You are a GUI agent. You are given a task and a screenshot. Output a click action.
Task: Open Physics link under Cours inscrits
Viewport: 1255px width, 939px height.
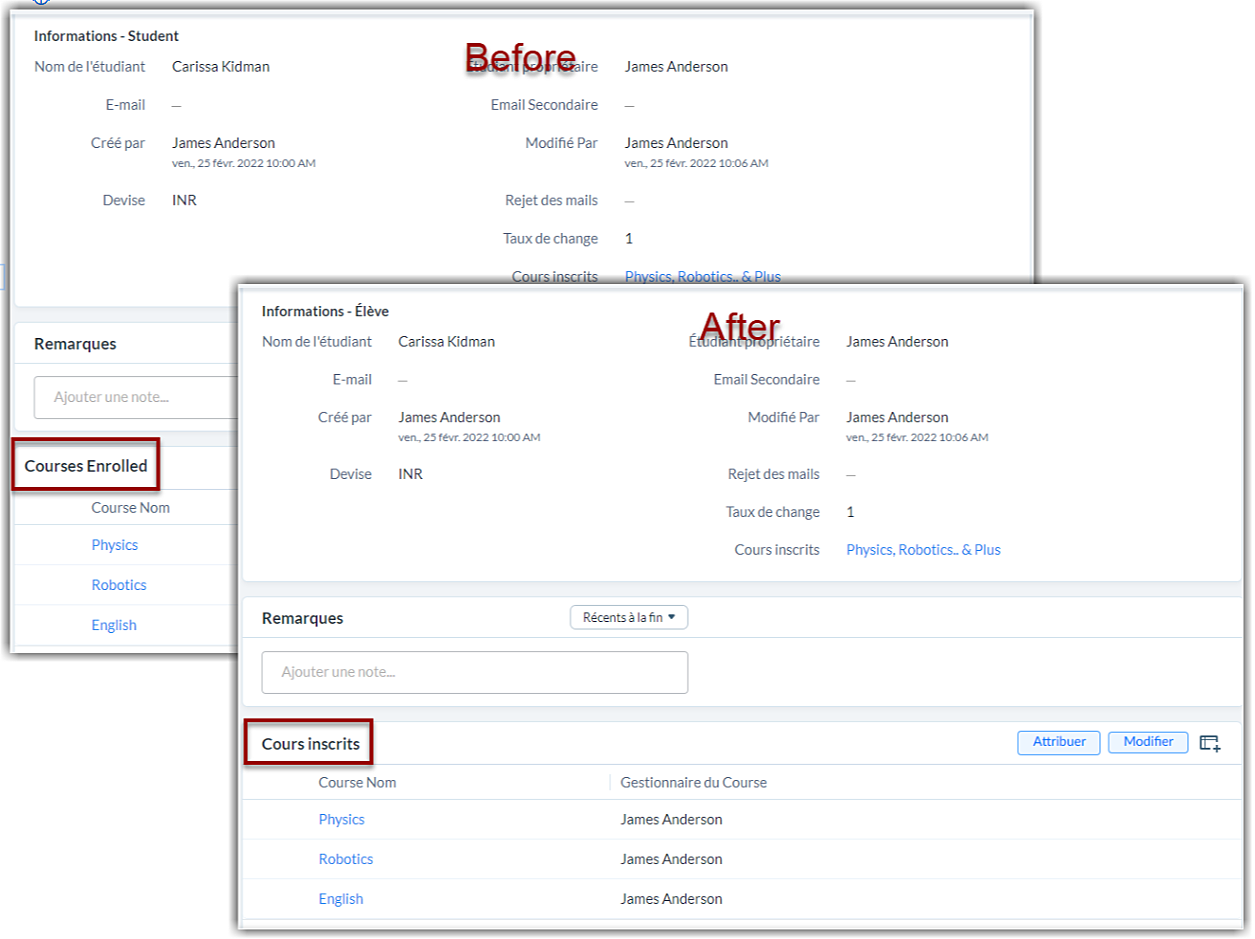[x=341, y=819]
